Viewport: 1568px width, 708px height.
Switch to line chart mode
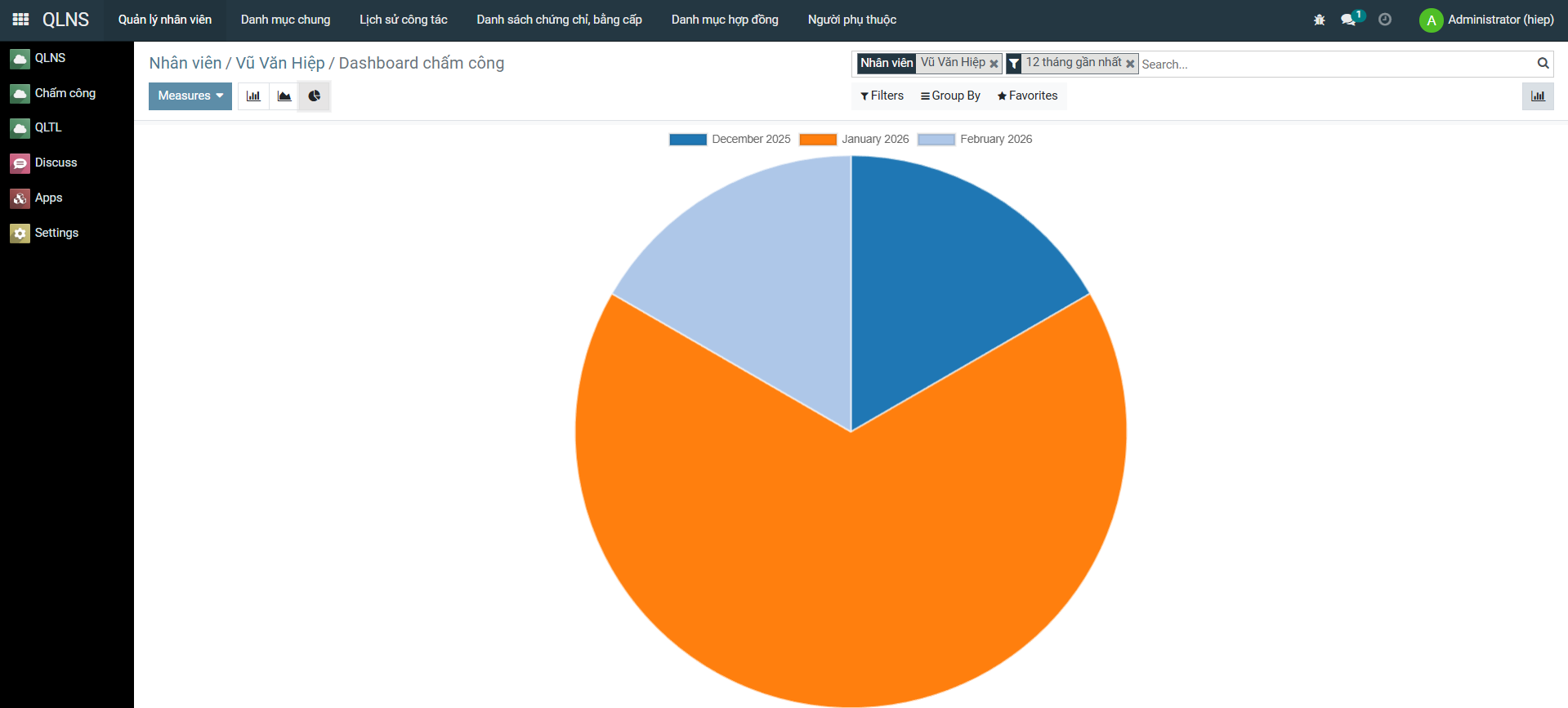pos(284,96)
